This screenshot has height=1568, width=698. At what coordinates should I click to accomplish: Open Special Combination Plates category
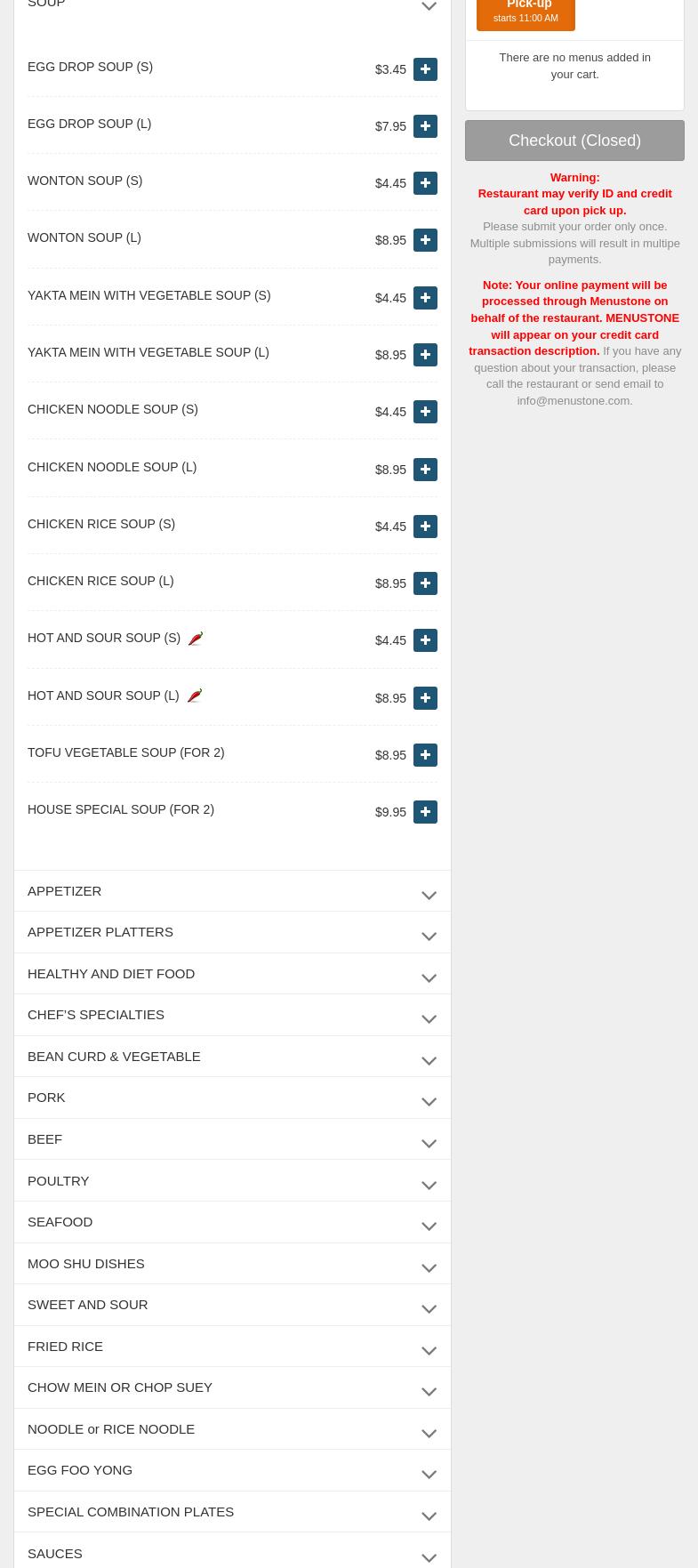[232, 1512]
